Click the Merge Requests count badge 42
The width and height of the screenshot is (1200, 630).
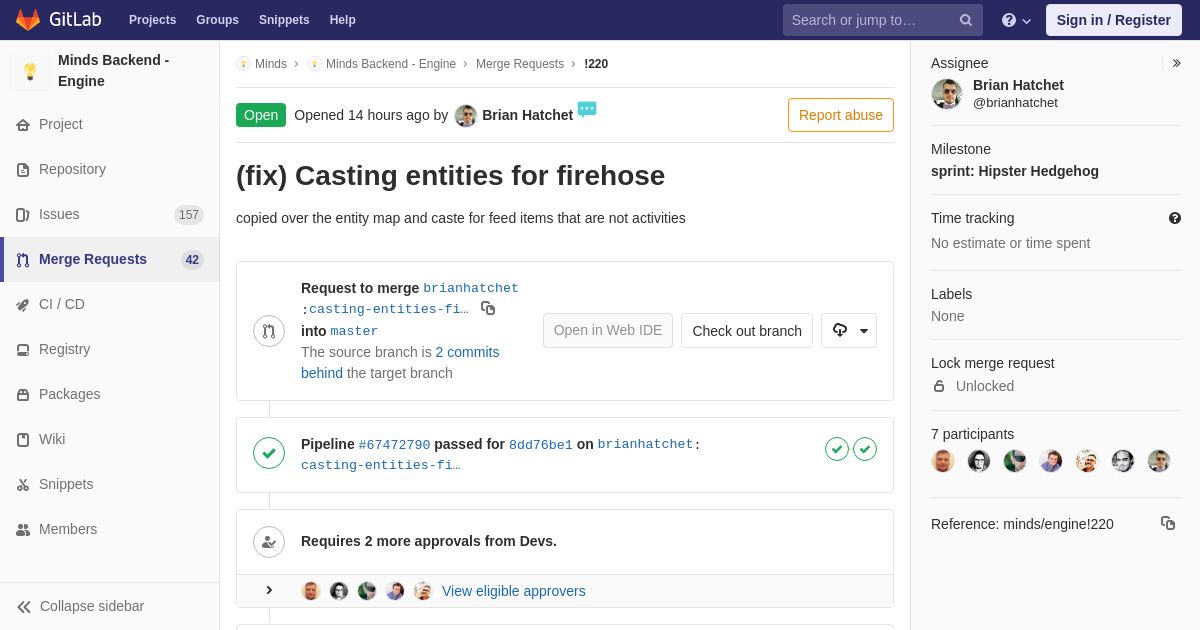coord(192,260)
